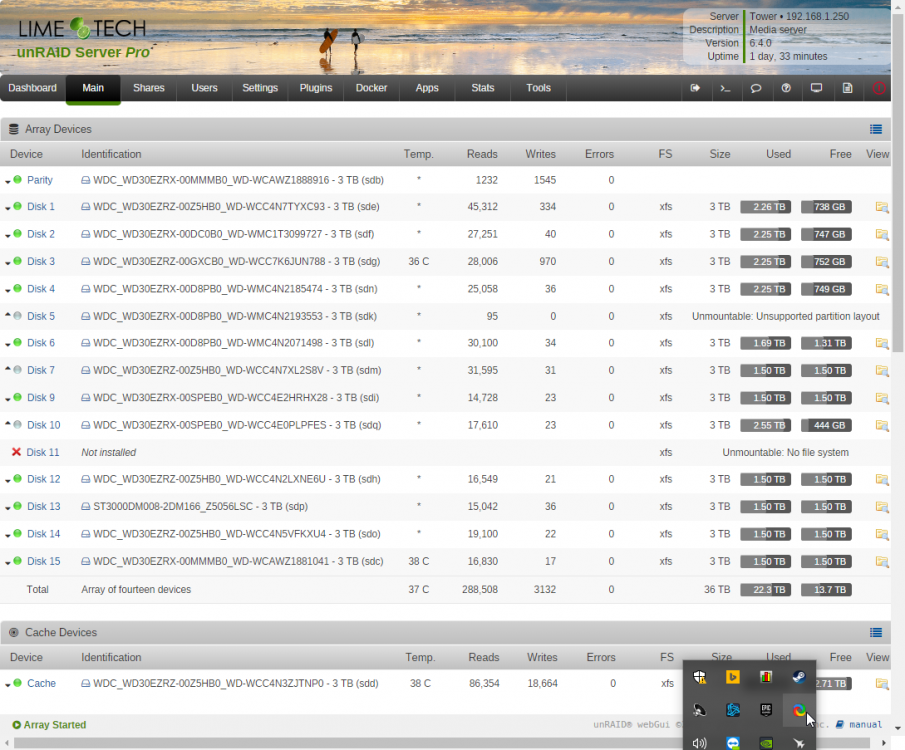Open the Disk 13 device link

pyautogui.click(x=44, y=506)
